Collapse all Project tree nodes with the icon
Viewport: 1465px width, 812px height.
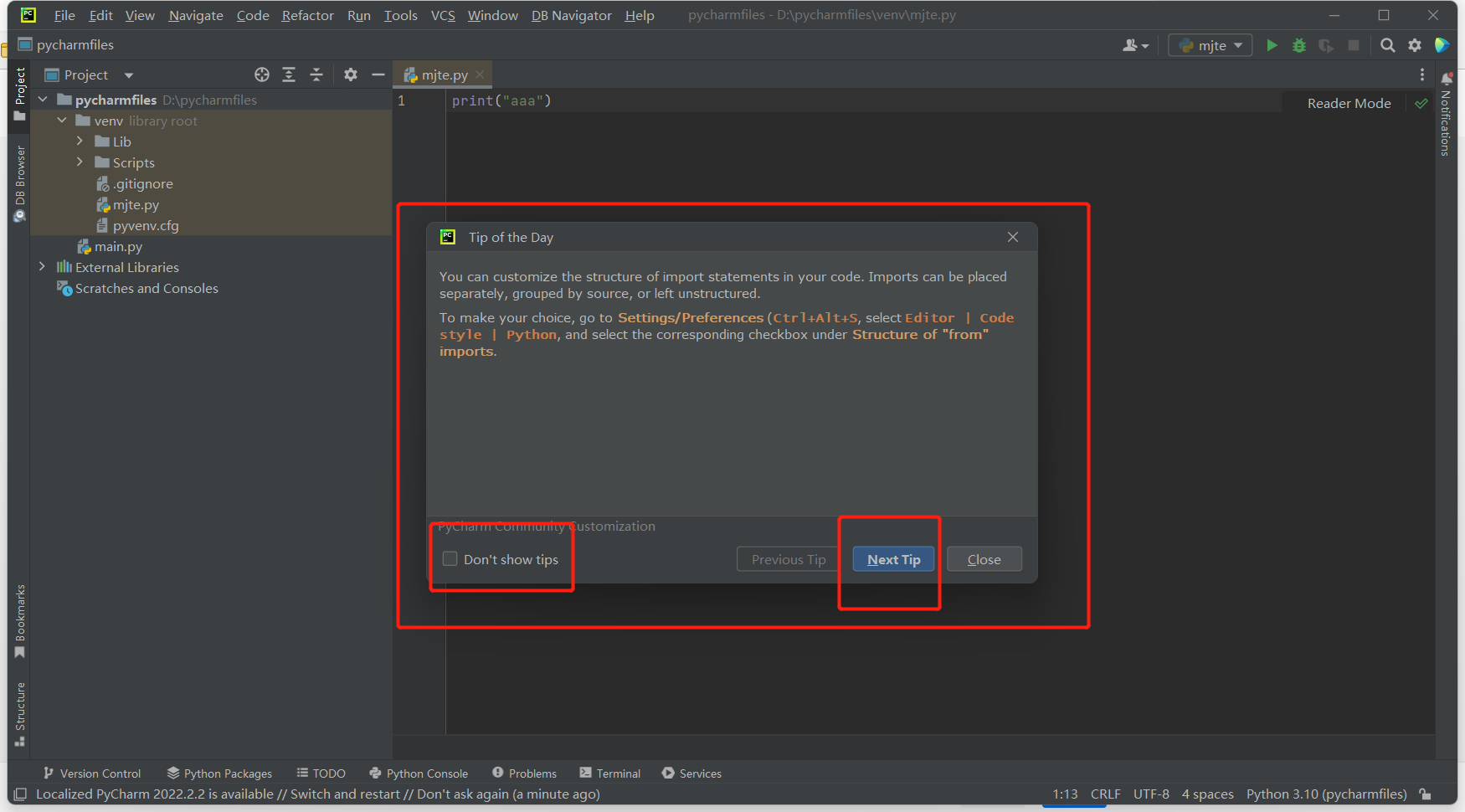316,75
